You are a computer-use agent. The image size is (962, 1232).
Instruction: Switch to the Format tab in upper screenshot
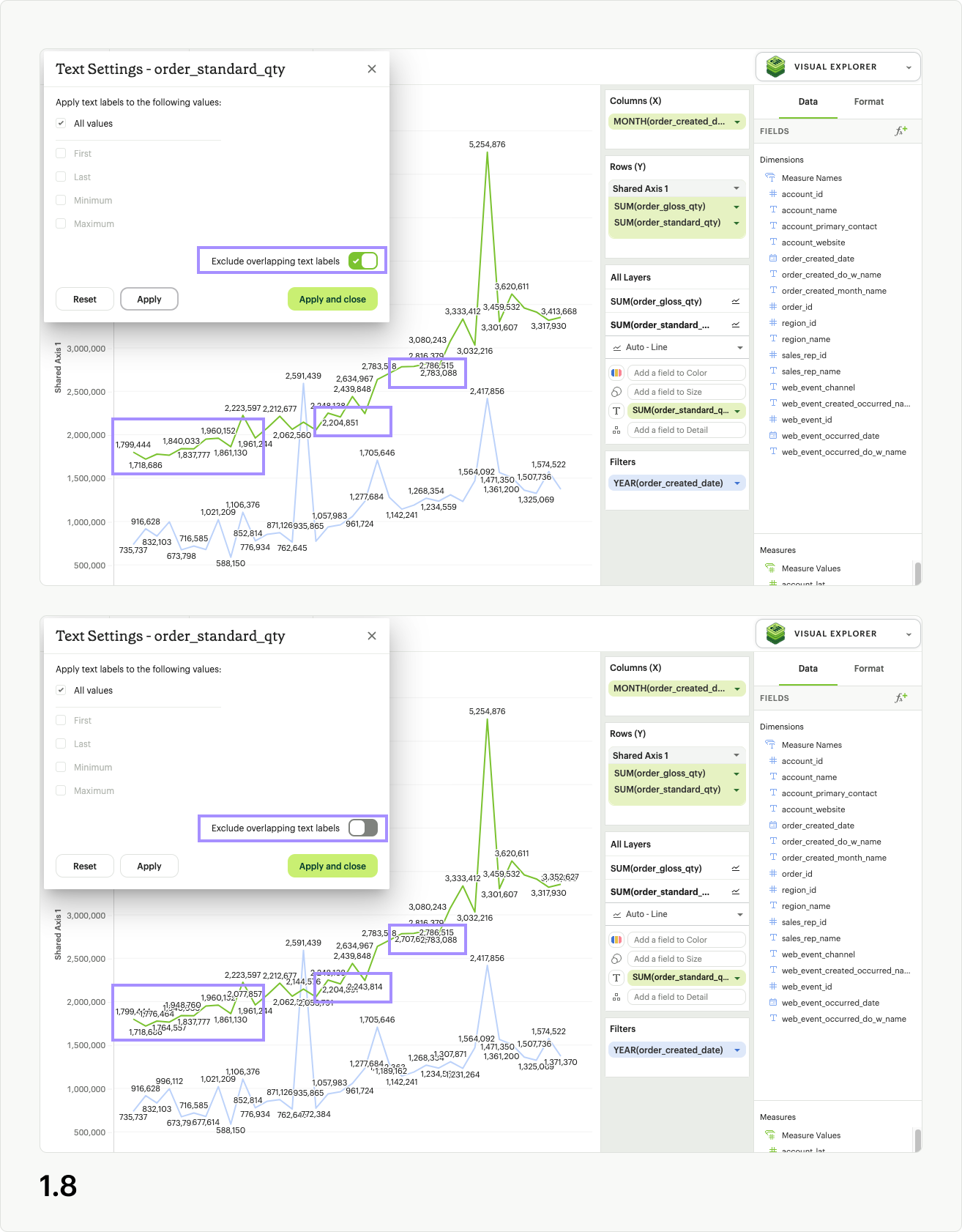point(869,102)
